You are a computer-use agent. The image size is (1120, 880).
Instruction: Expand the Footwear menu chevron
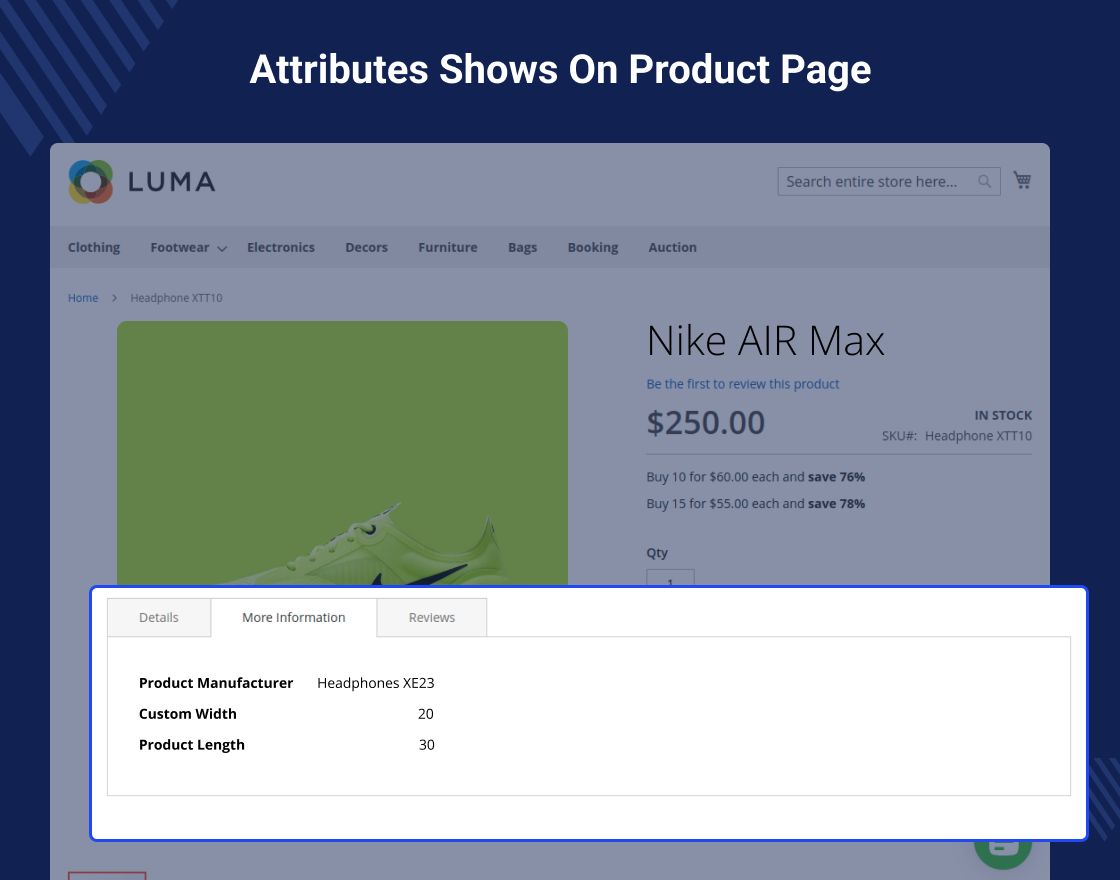[222, 249]
